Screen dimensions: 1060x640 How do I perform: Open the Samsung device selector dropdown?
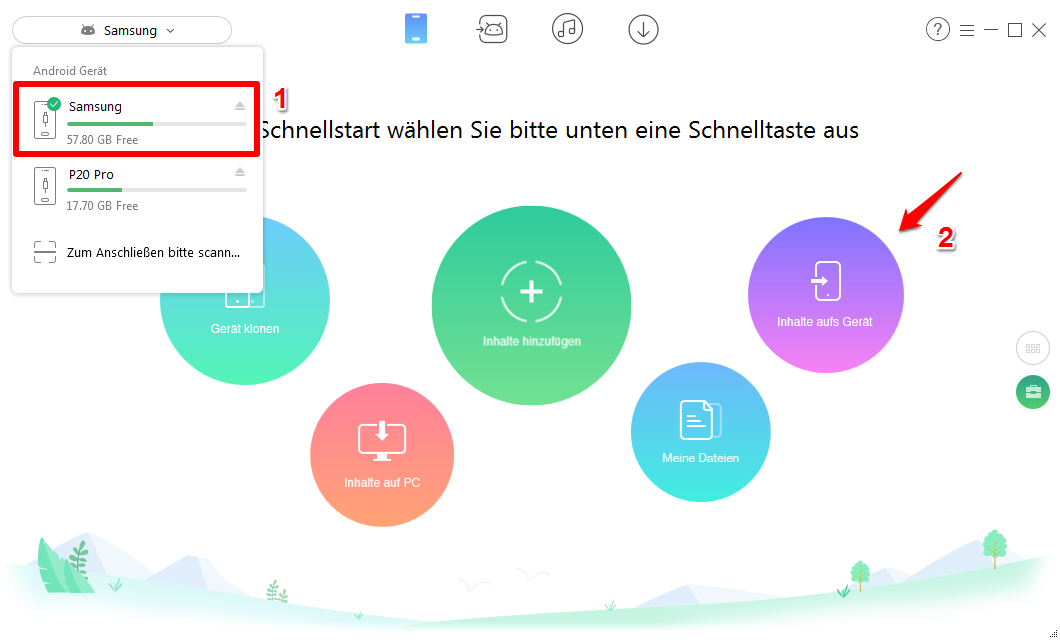click(x=121, y=30)
